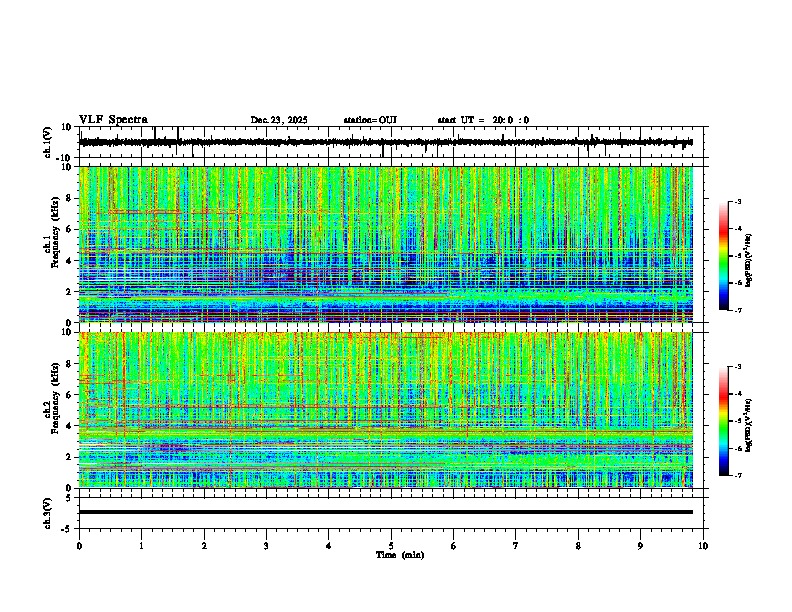Click the "8" kHz tick on ch.1 frequency axis
This screenshot has width=792, height=612.
(x=70, y=198)
